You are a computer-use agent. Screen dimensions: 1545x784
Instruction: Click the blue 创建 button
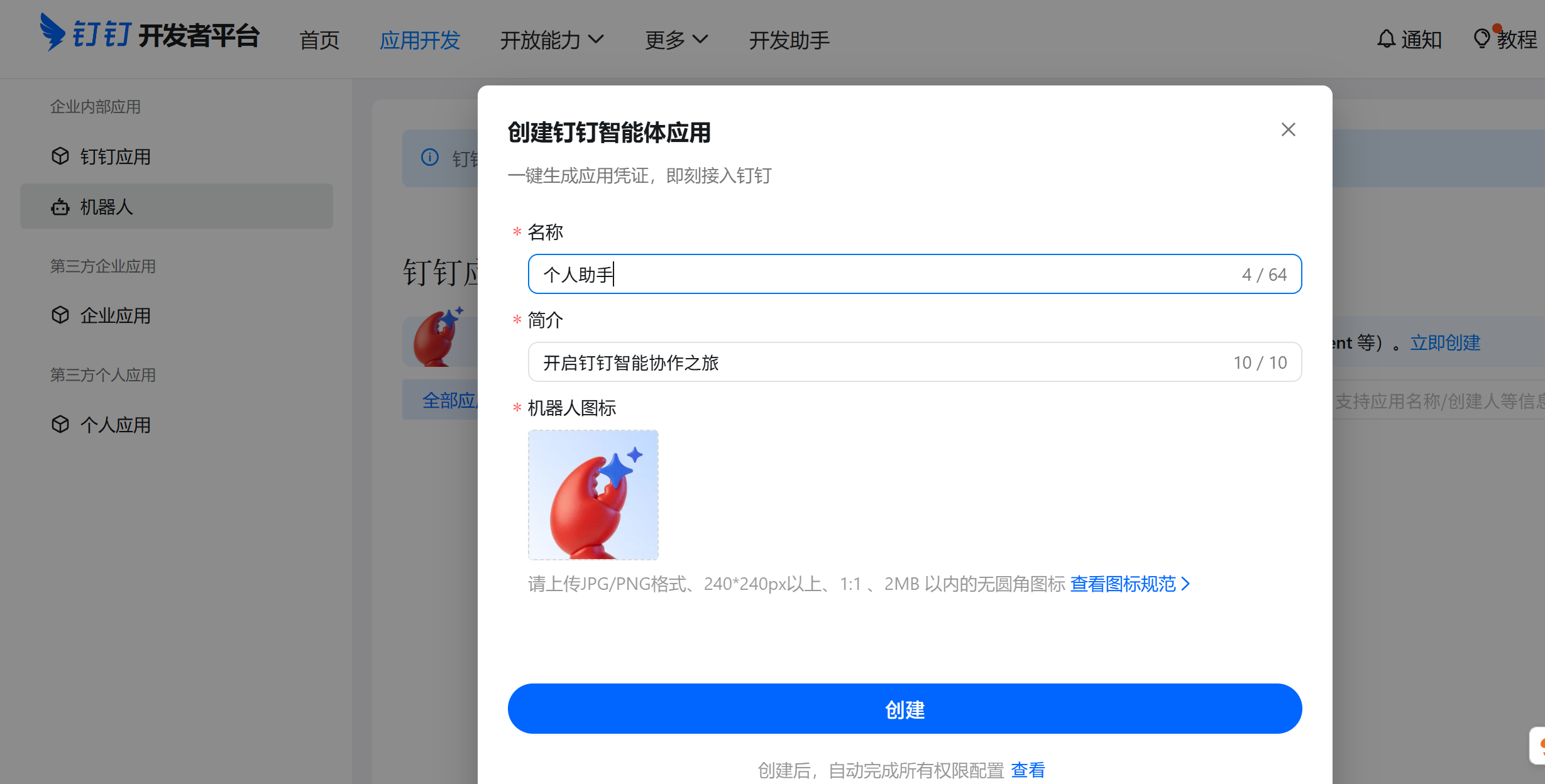click(905, 709)
